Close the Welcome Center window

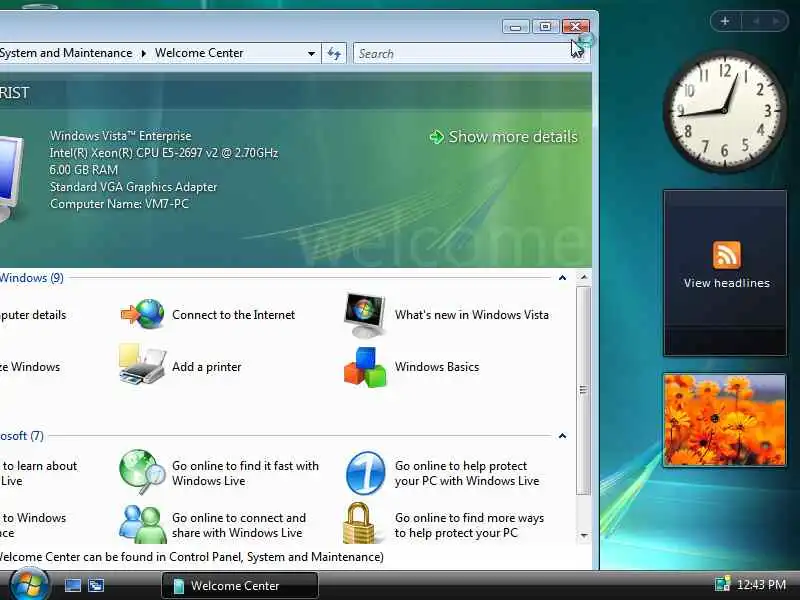(576, 27)
